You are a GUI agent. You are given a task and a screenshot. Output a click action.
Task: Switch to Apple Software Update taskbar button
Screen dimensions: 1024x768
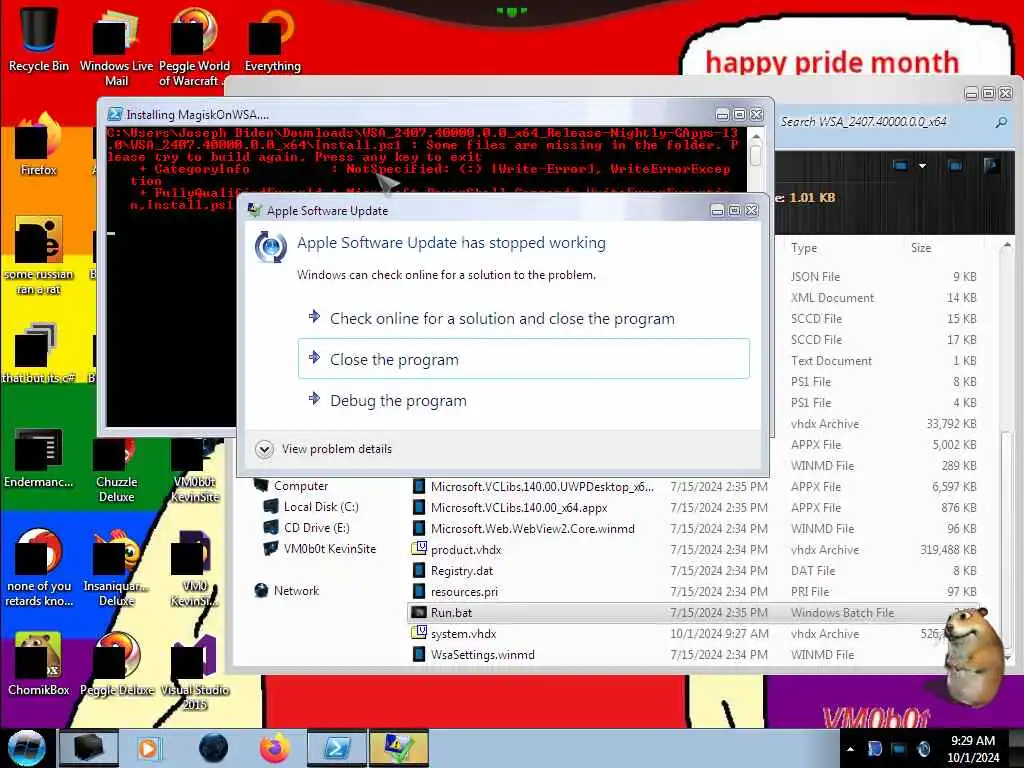(398, 748)
